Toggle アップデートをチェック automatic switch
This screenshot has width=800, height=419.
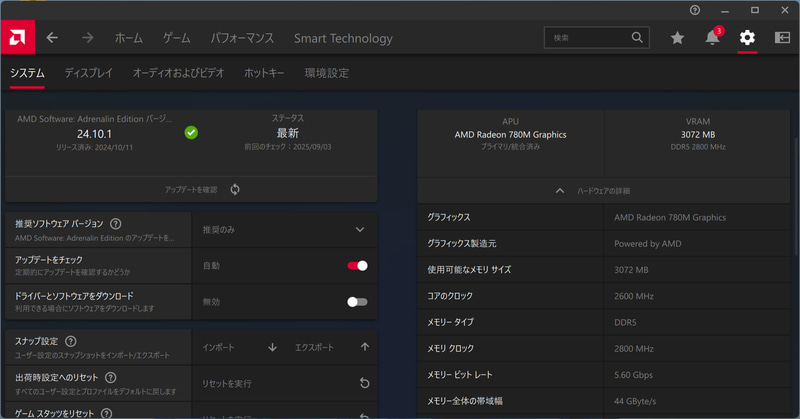(357, 265)
